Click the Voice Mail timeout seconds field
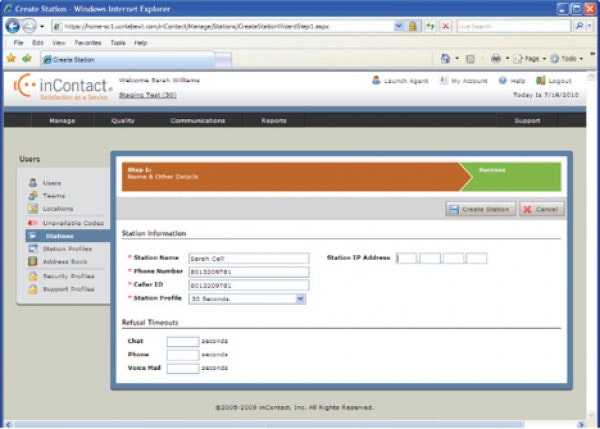This screenshot has width=600, height=429. pyautogui.click(x=183, y=368)
